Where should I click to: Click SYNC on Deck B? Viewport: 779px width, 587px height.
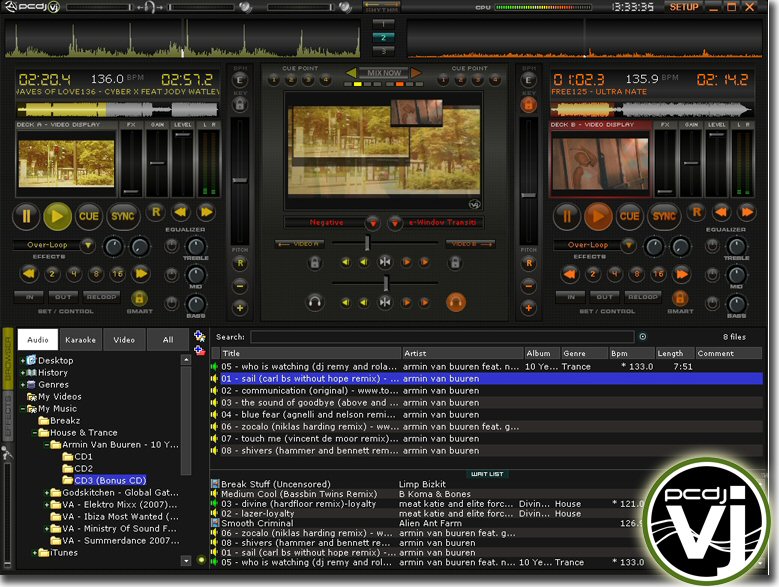coord(664,216)
